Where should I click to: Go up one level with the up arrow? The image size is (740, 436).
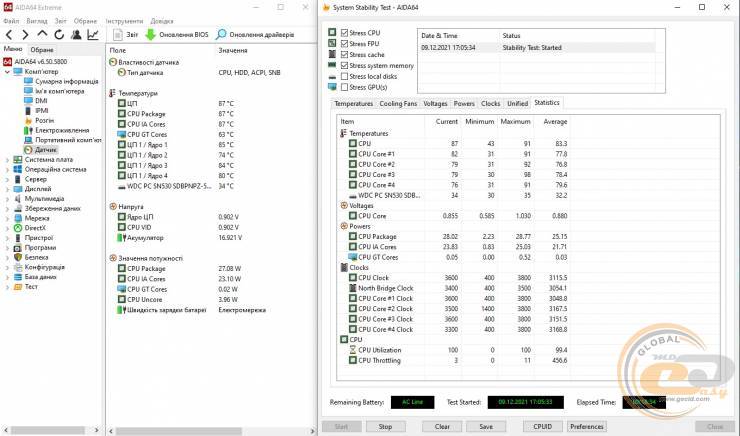[x=42, y=34]
